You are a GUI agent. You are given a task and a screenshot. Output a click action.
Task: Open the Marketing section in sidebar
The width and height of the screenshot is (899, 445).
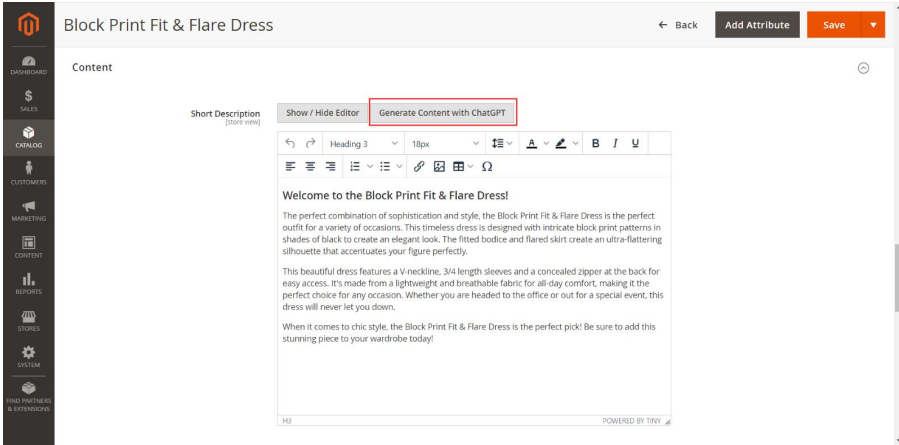coord(29,208)
